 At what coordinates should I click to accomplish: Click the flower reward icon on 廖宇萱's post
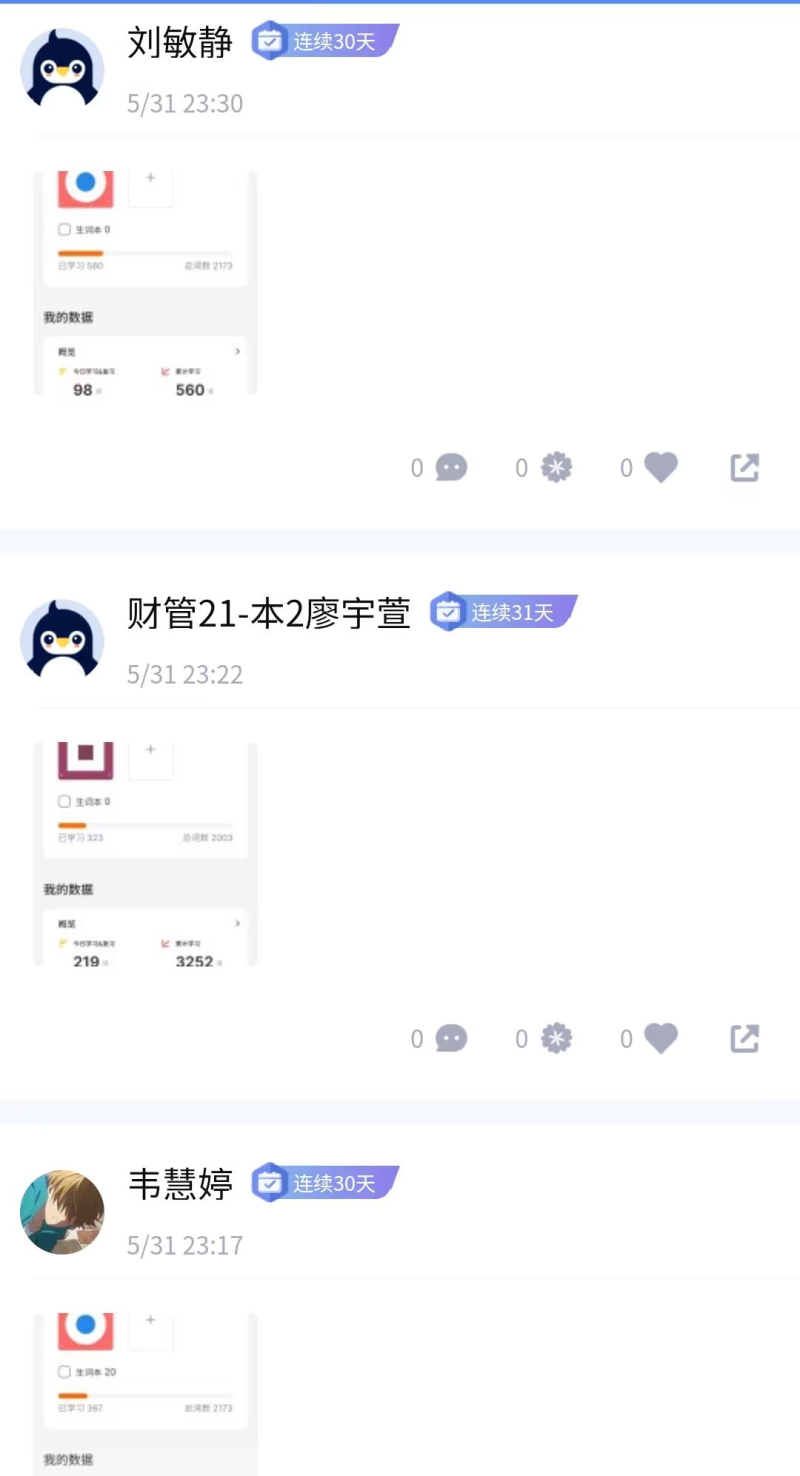[x=556, y=1039]
